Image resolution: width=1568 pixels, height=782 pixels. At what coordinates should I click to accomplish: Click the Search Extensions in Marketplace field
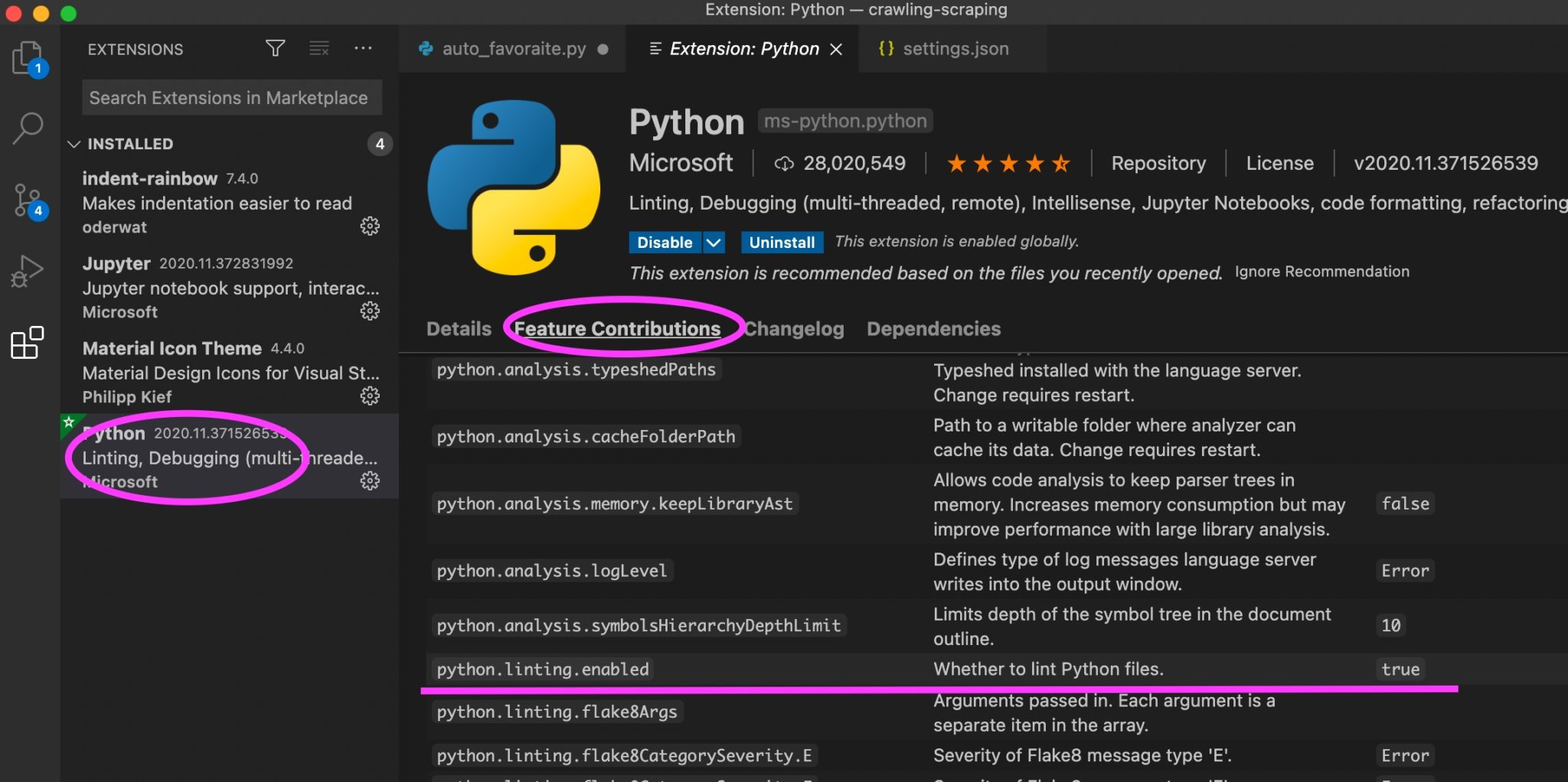click(230, 97)
